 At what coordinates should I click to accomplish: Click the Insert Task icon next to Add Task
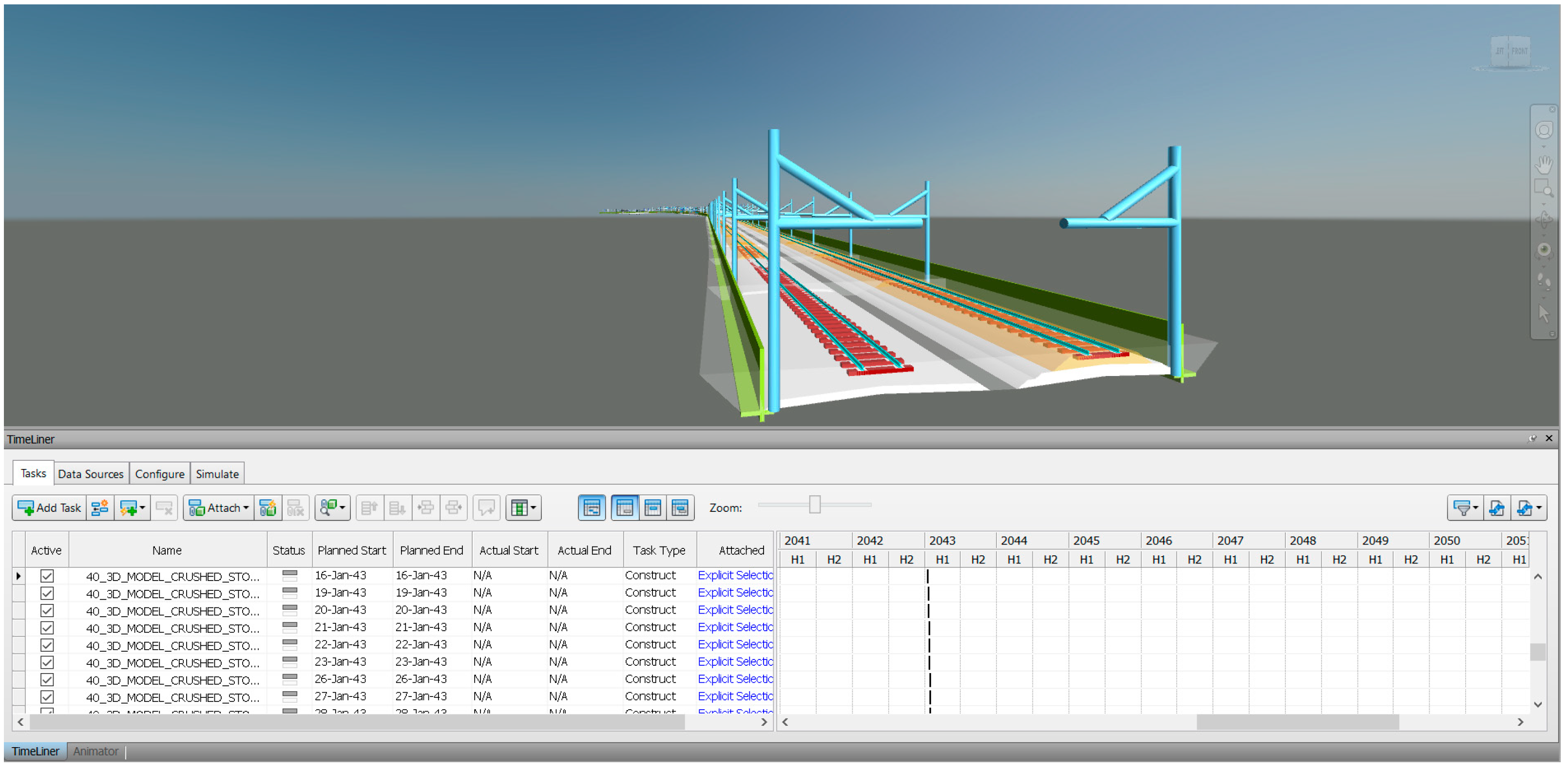[x=100, y=508]
